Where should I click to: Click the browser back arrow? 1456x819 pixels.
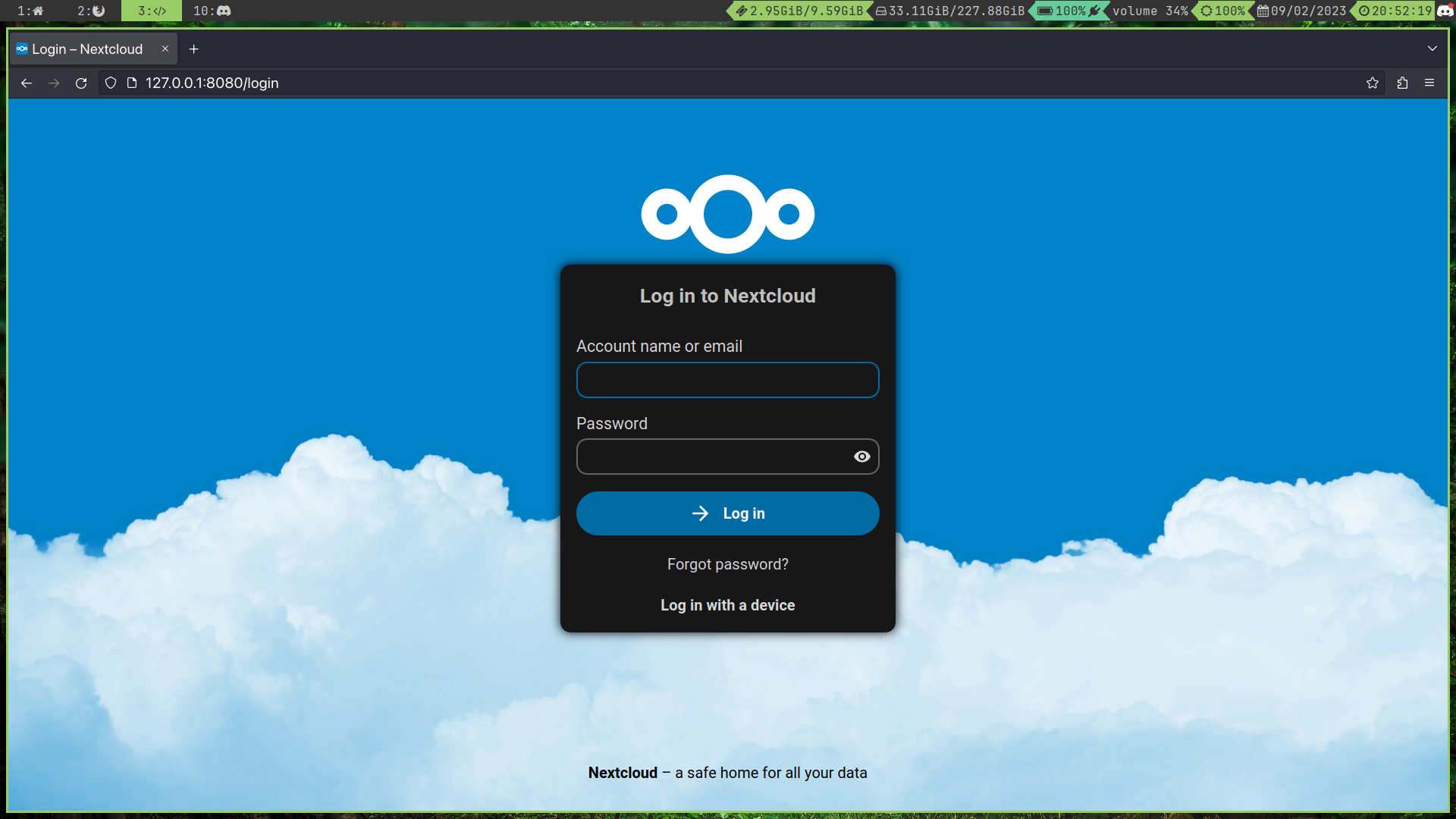click(27, 83)
